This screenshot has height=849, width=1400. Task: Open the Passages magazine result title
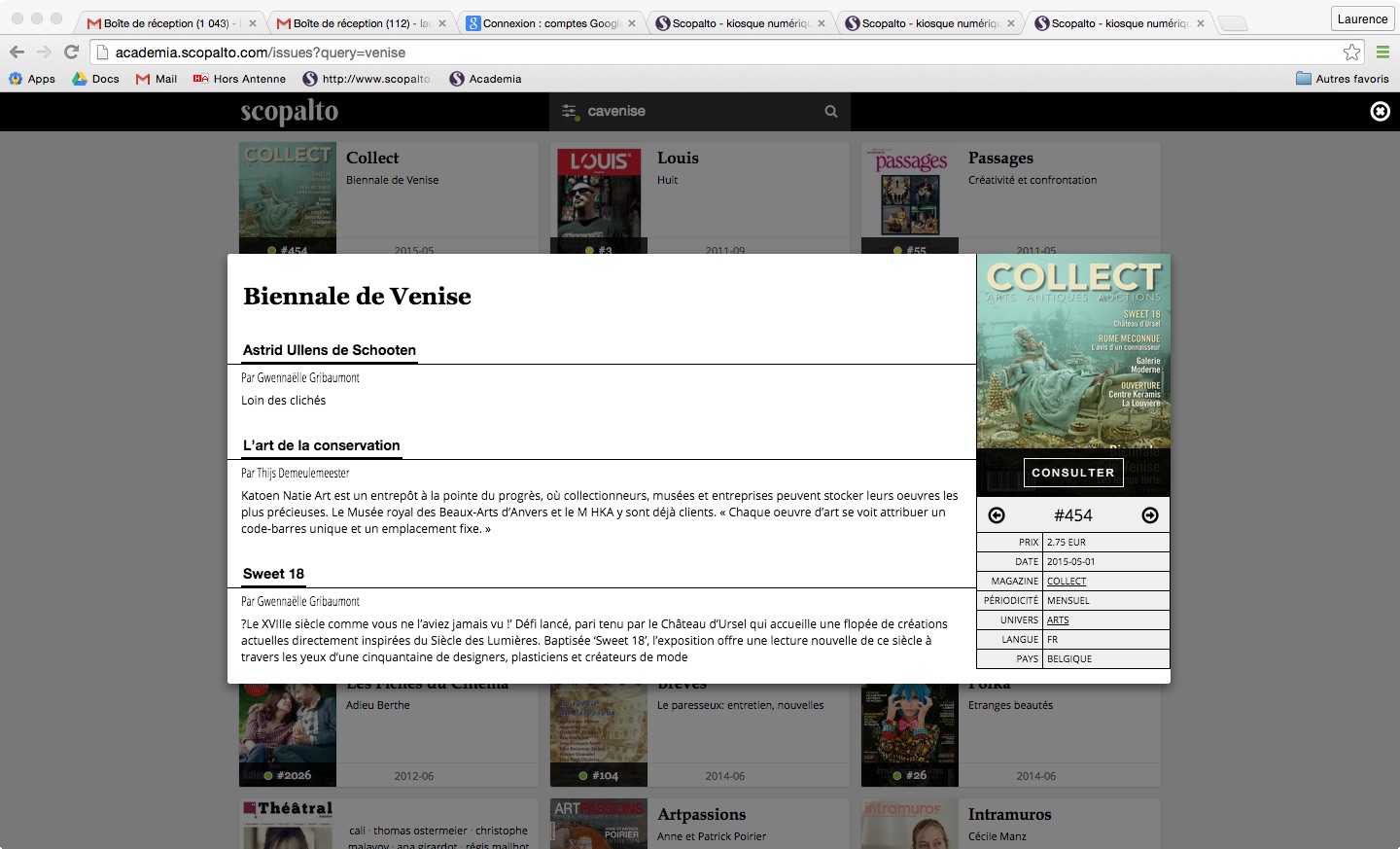point(1000,159)
